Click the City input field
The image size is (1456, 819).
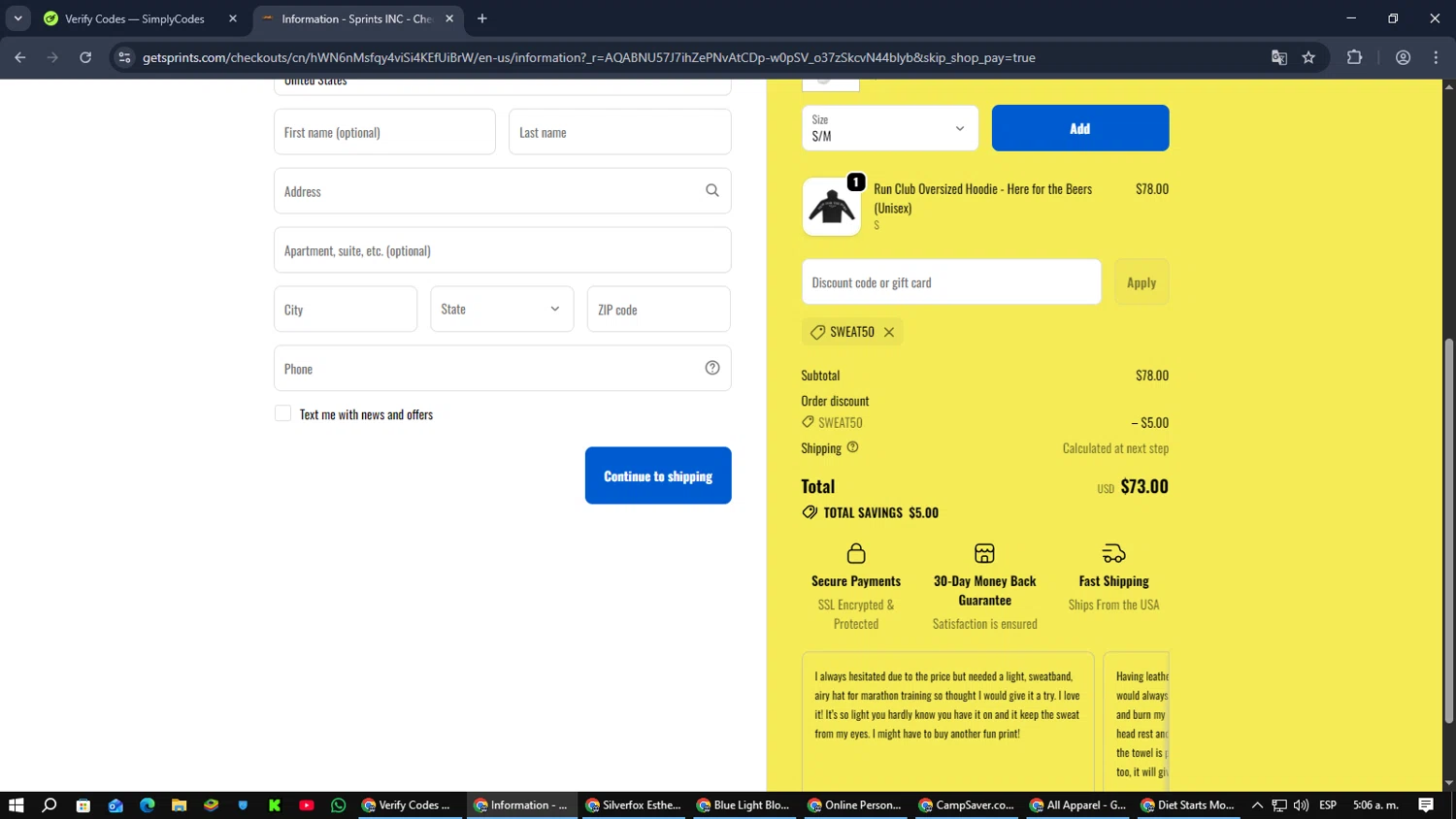point(346,310)
